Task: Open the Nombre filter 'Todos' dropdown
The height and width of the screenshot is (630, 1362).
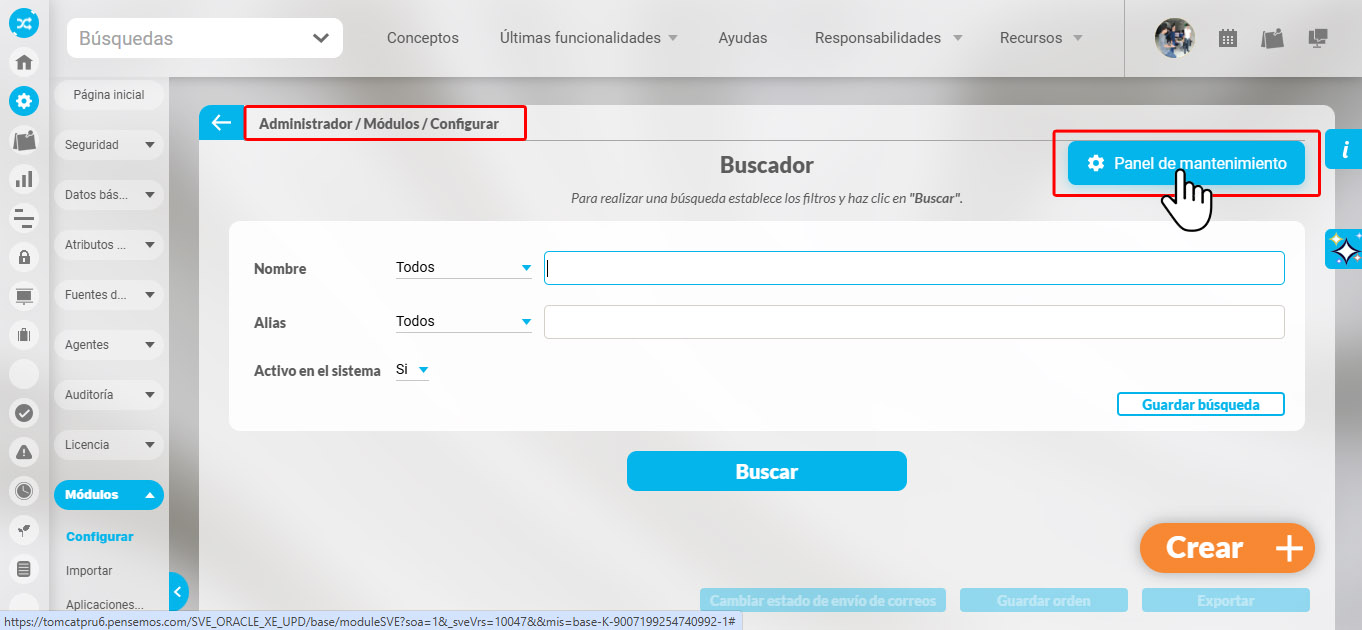Action: pos(463,268)
